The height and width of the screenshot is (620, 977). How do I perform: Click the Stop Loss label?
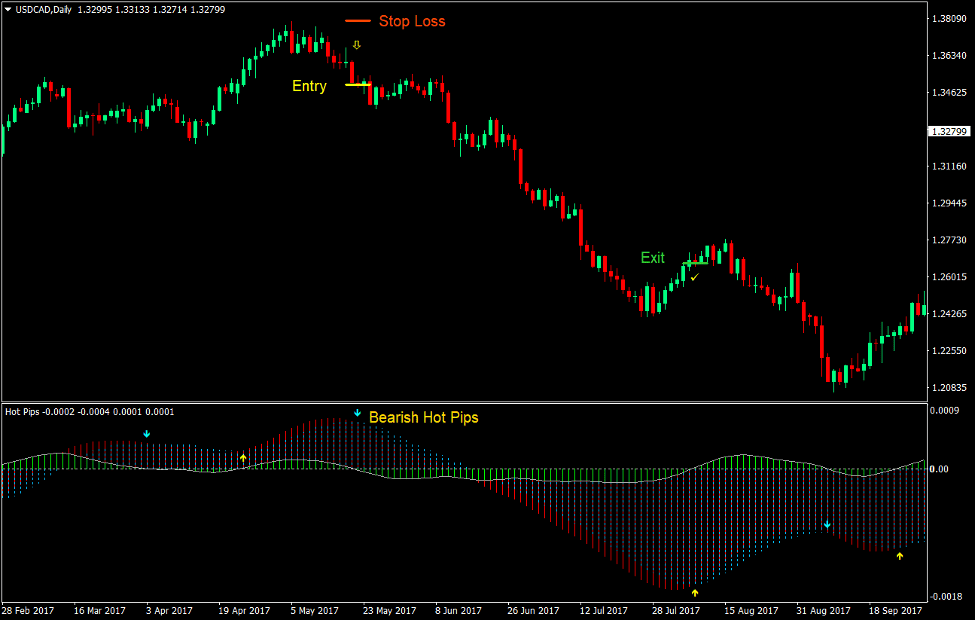(x=412, y=21)
